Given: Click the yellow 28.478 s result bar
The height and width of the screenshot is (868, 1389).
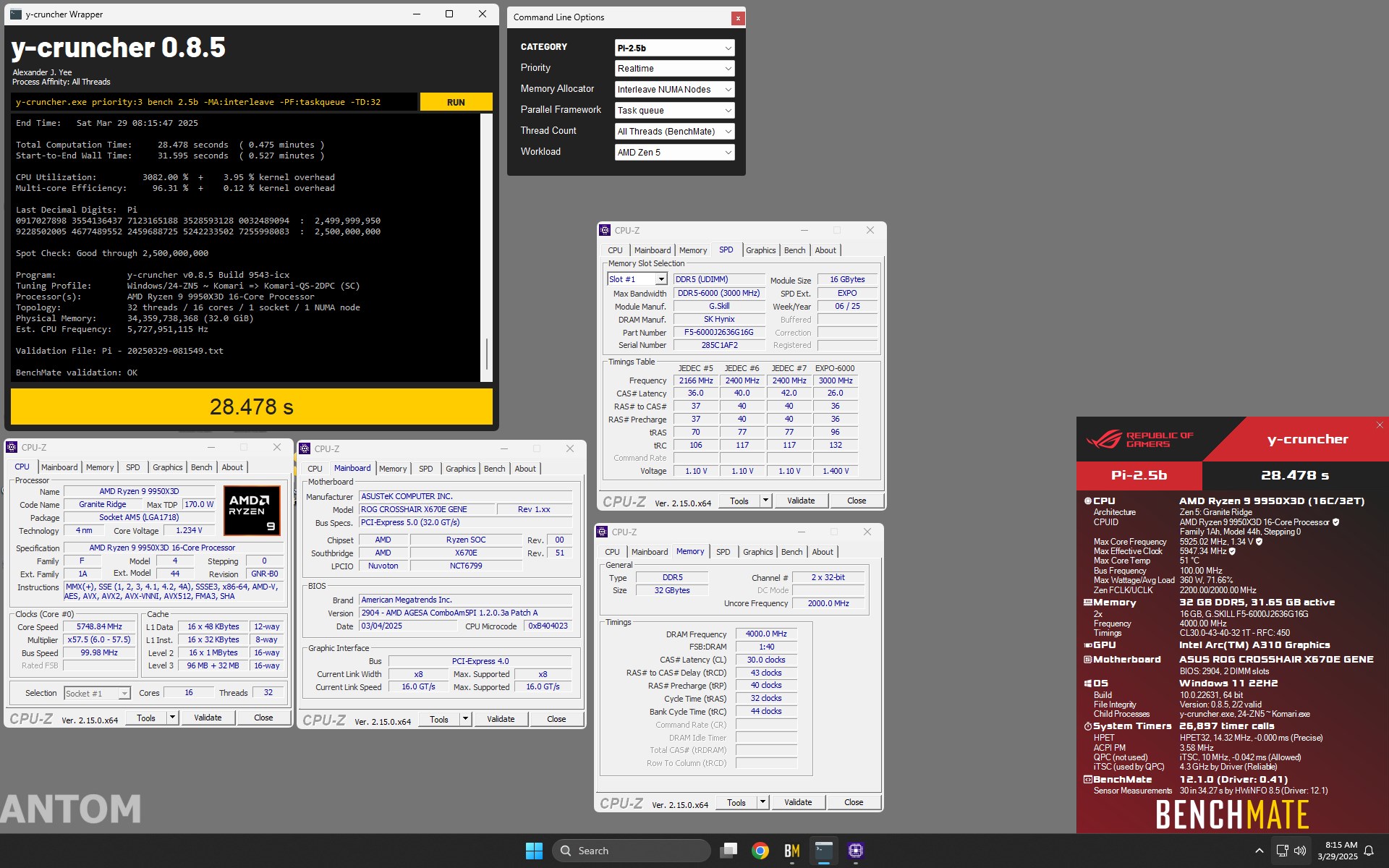Looking at the screenshot, I should tap(251, 407).
